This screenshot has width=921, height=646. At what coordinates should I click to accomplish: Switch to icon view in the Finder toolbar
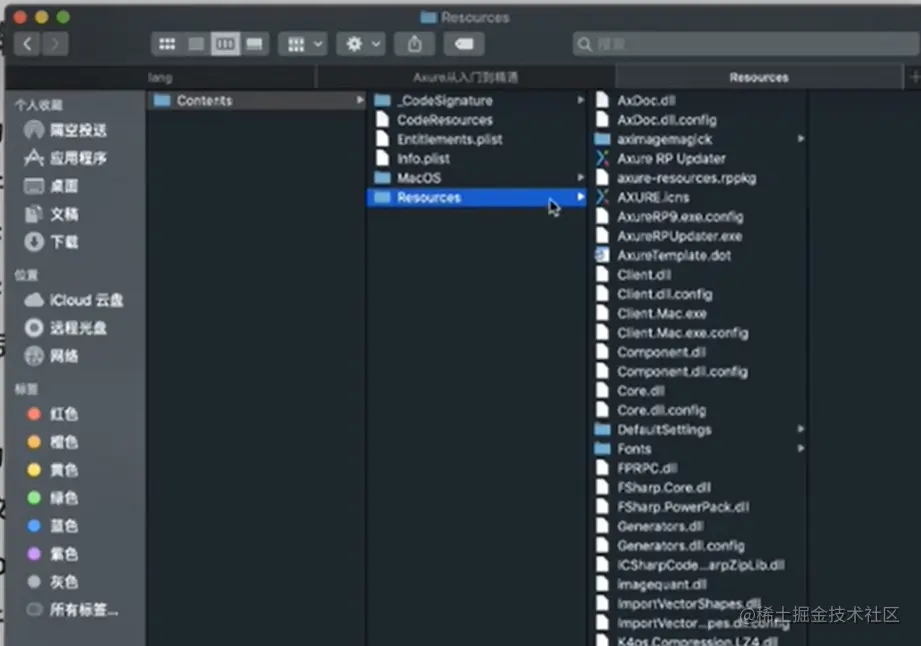click(x=167, y=44)
